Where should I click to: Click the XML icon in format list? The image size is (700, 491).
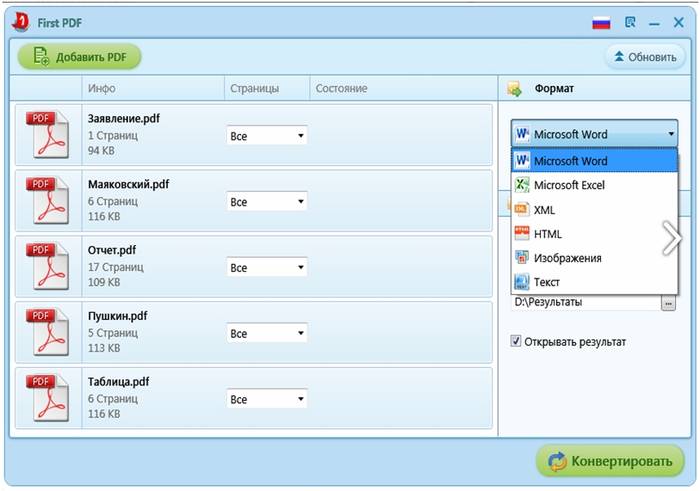coord(521,209)
